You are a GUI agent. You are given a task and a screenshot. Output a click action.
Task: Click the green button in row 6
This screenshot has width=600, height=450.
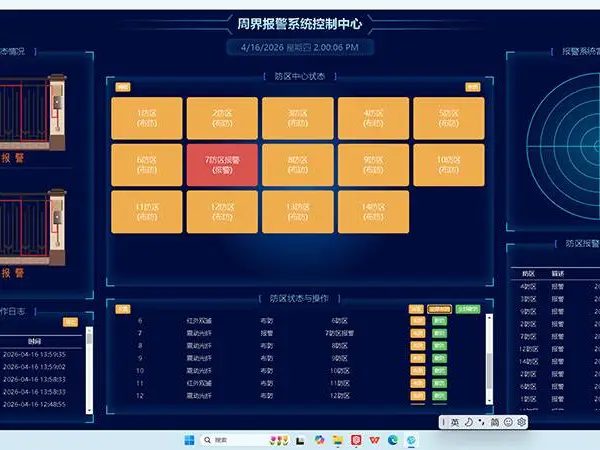pyautogui.click(x=439, y=321)
